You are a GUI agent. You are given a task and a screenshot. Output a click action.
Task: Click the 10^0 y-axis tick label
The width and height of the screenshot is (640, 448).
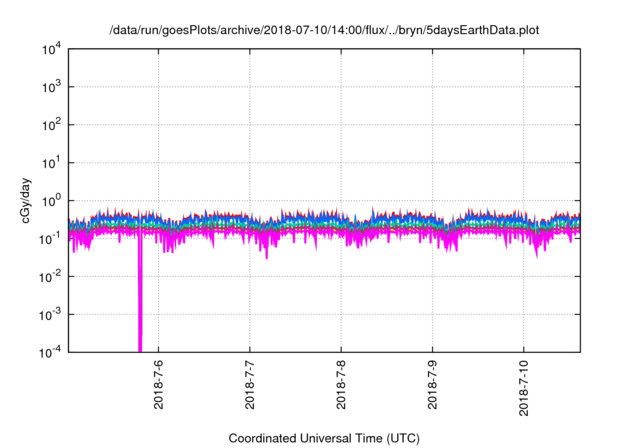[x=51, y=201]
